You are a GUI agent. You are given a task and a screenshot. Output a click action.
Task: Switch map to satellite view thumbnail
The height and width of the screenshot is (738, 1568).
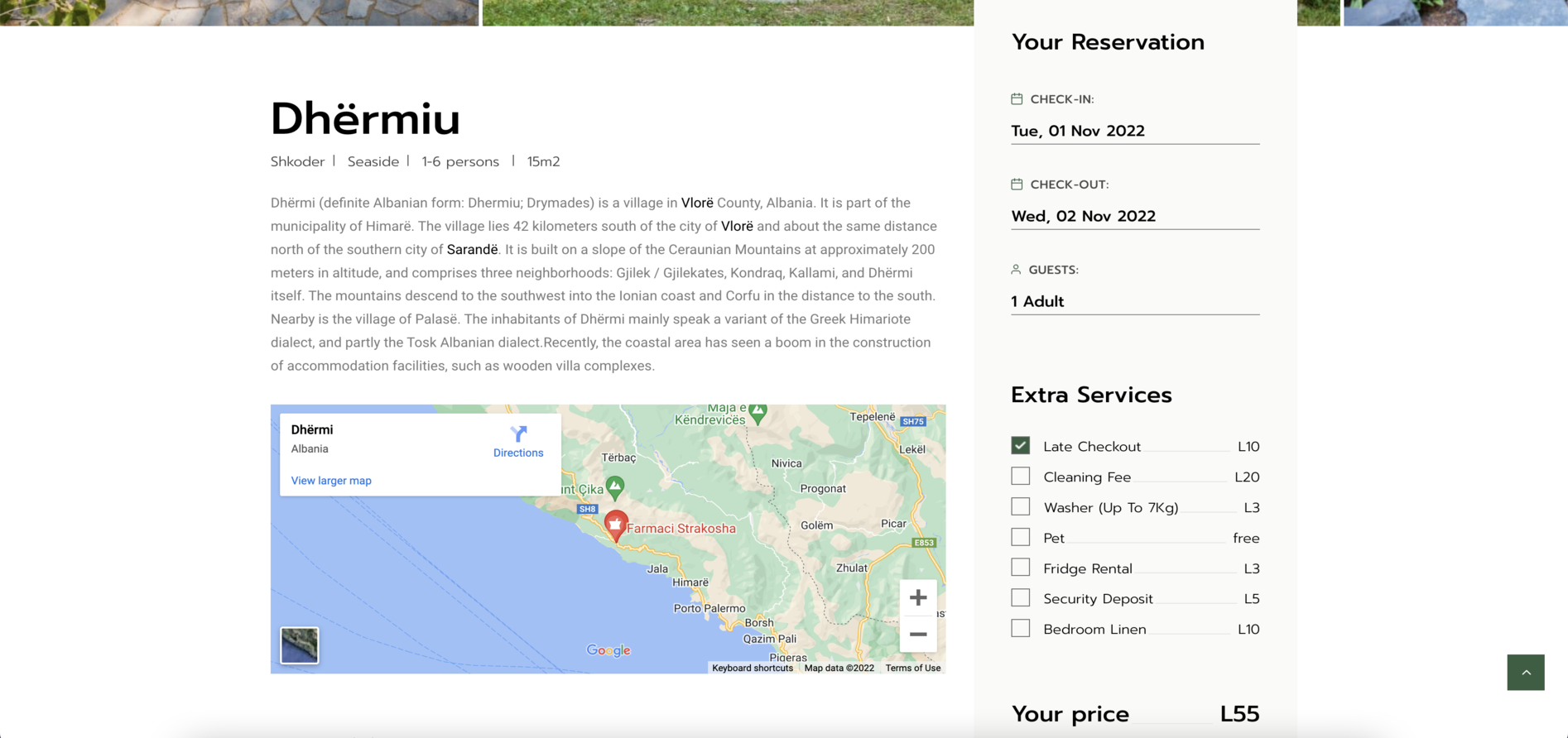[300, 645]
